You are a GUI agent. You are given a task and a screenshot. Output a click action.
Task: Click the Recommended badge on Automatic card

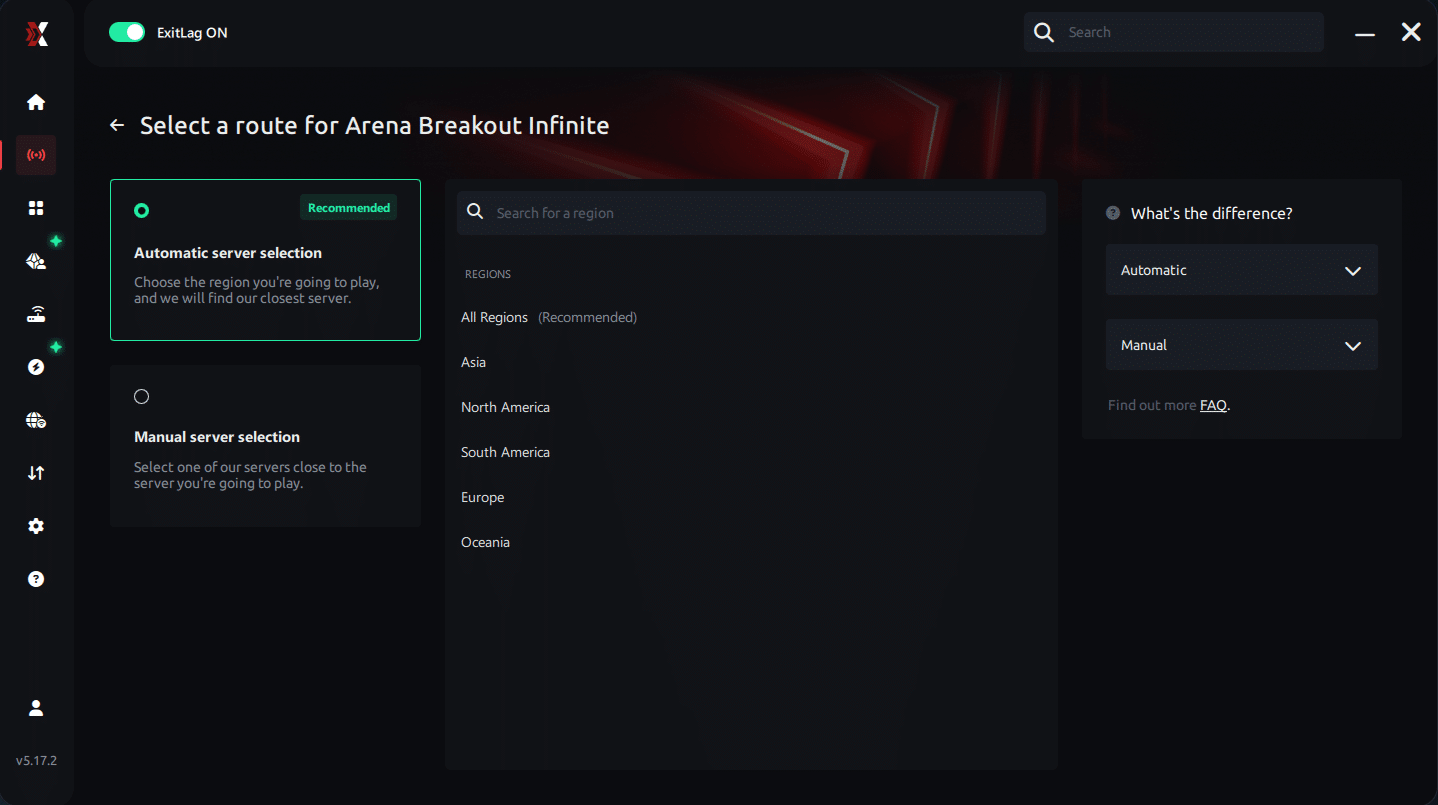(x=349, y=207)
